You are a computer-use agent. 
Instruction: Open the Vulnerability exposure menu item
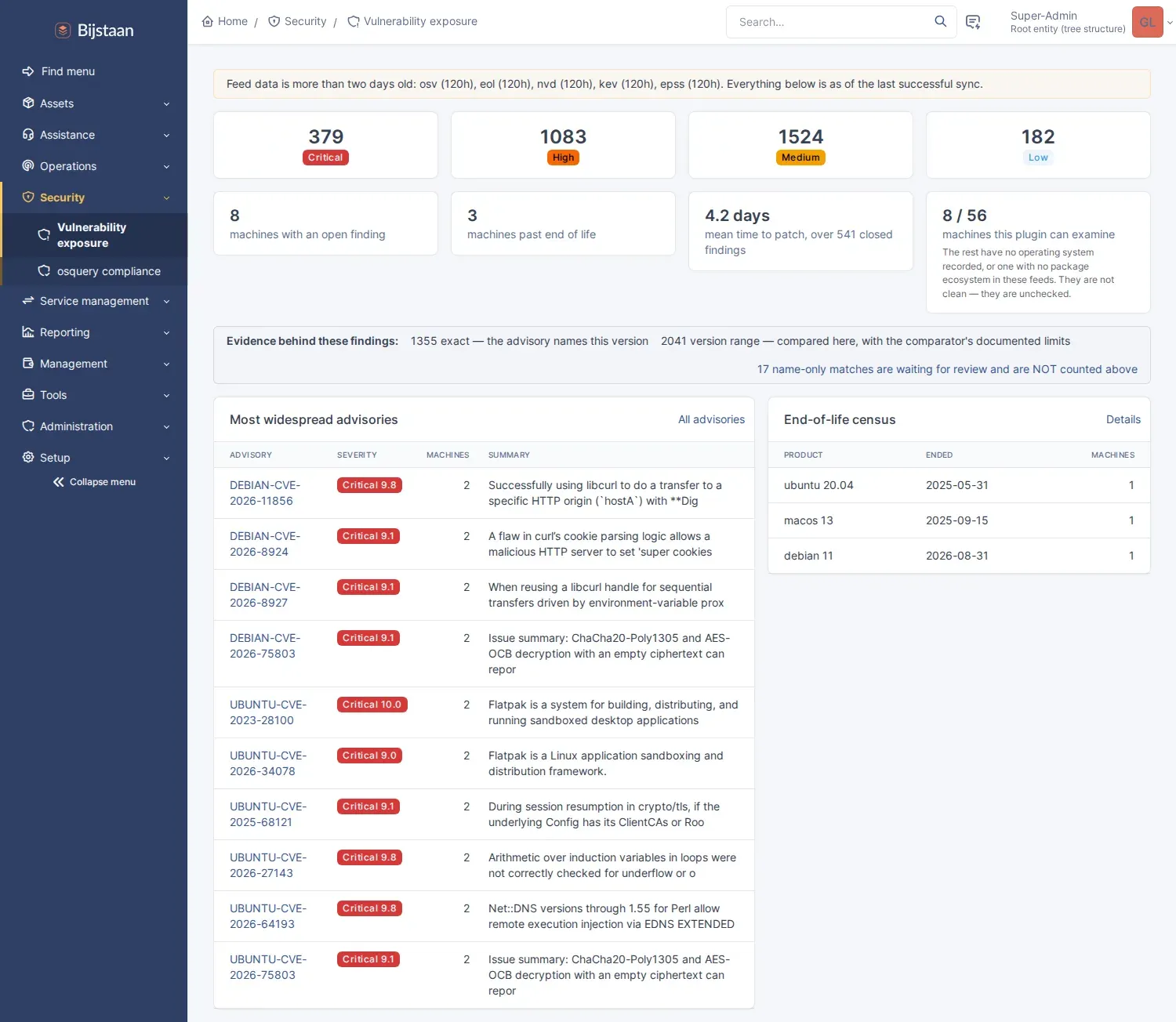pos(95,235)
